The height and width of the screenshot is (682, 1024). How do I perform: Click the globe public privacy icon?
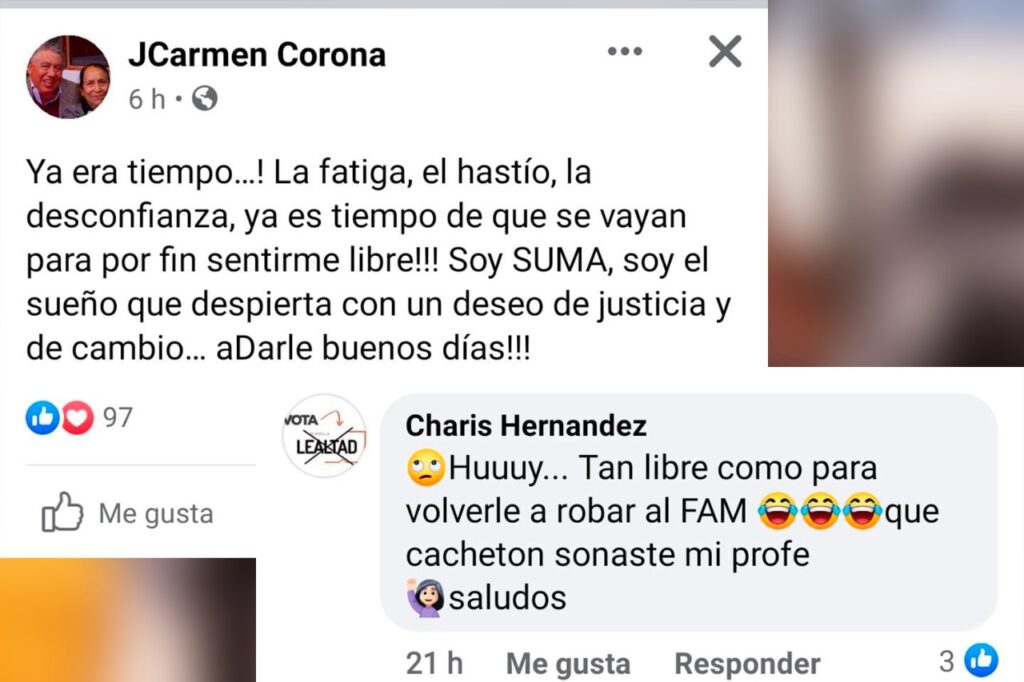pyautogui.click(x=204, y=99)
